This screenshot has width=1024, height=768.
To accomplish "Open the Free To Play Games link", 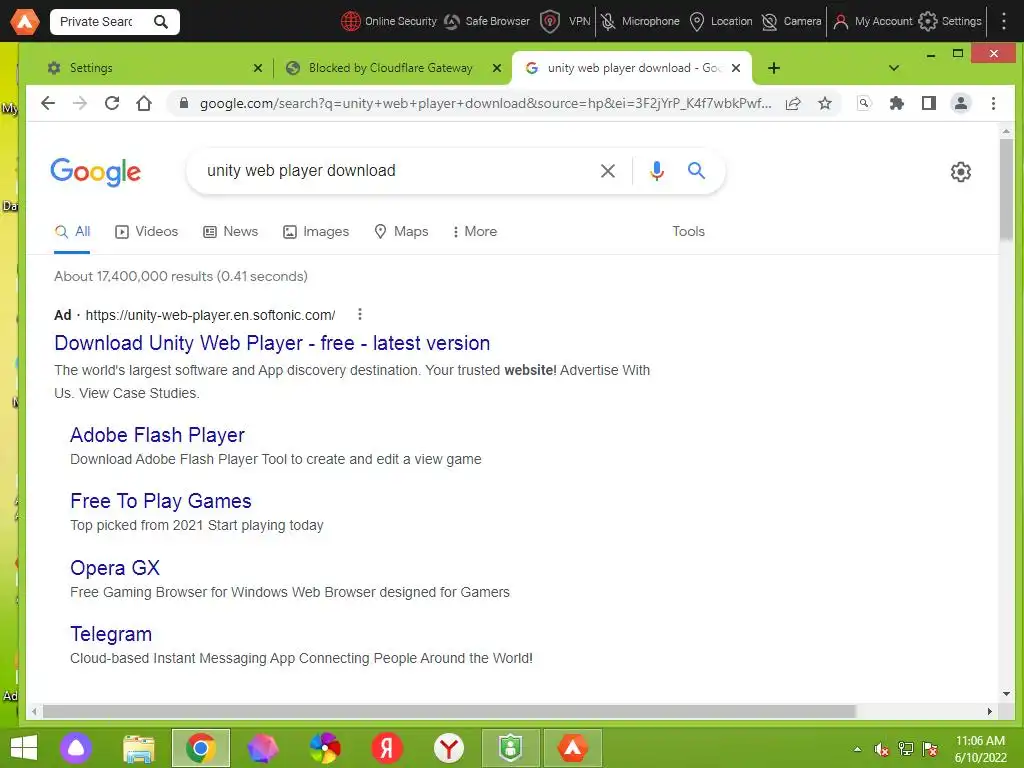I will 161,501.
